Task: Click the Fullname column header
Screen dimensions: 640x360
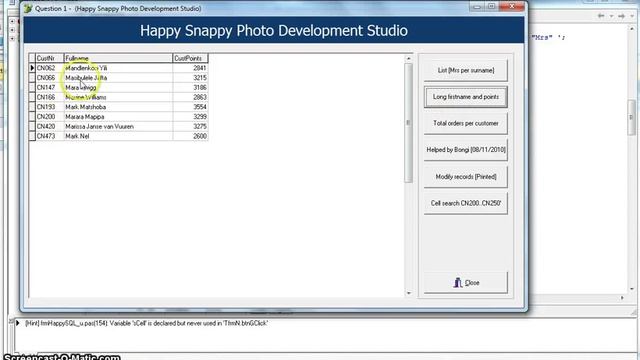Action: [x=118, y=58]
